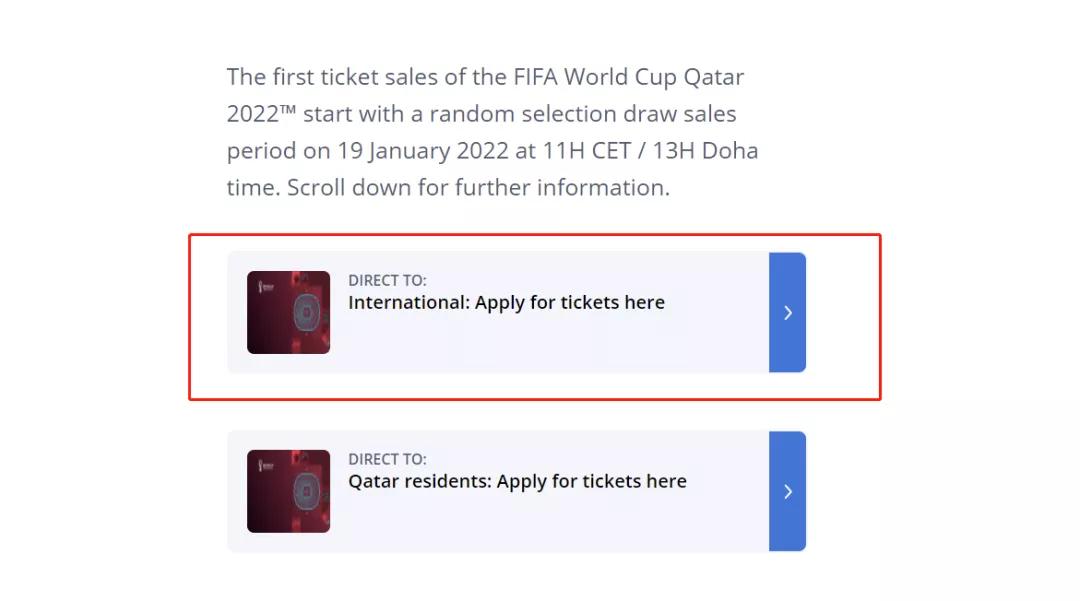Click "DIRECT TO:" label above International
Screen dimensions: 1080x601
[x=387, y=281]
